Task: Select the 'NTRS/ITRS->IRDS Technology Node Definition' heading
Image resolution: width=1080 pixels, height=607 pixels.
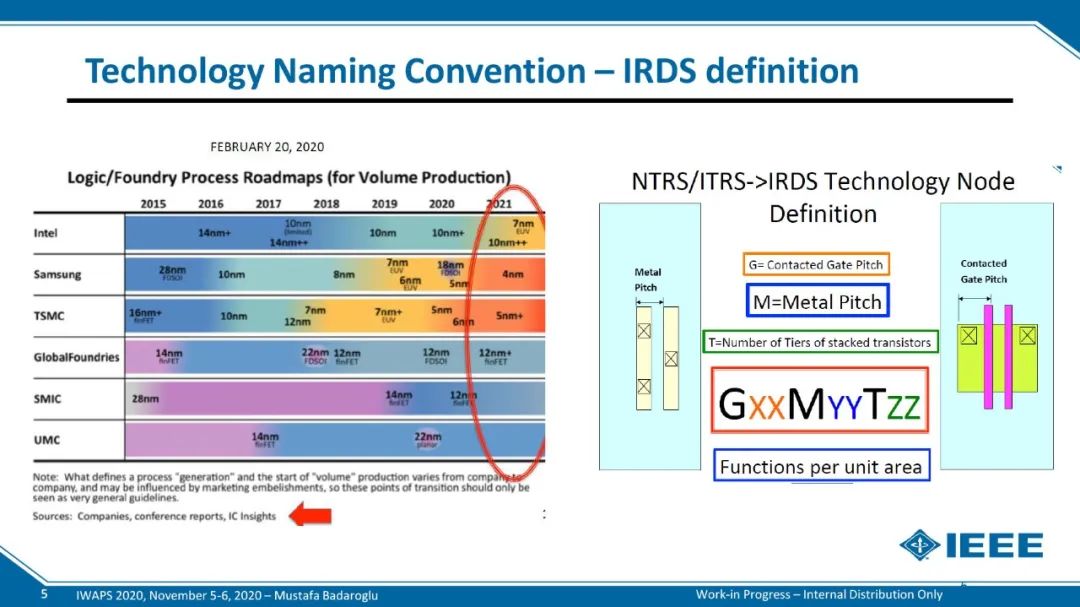Action: point(823,197)
